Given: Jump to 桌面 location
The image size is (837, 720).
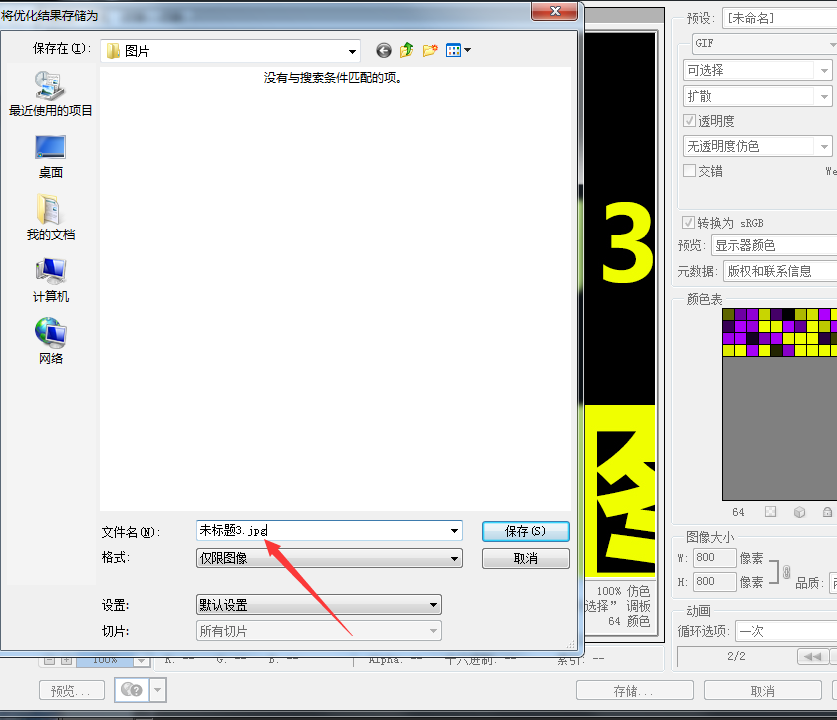Looking at the screenshot, I should click(51, 156).
